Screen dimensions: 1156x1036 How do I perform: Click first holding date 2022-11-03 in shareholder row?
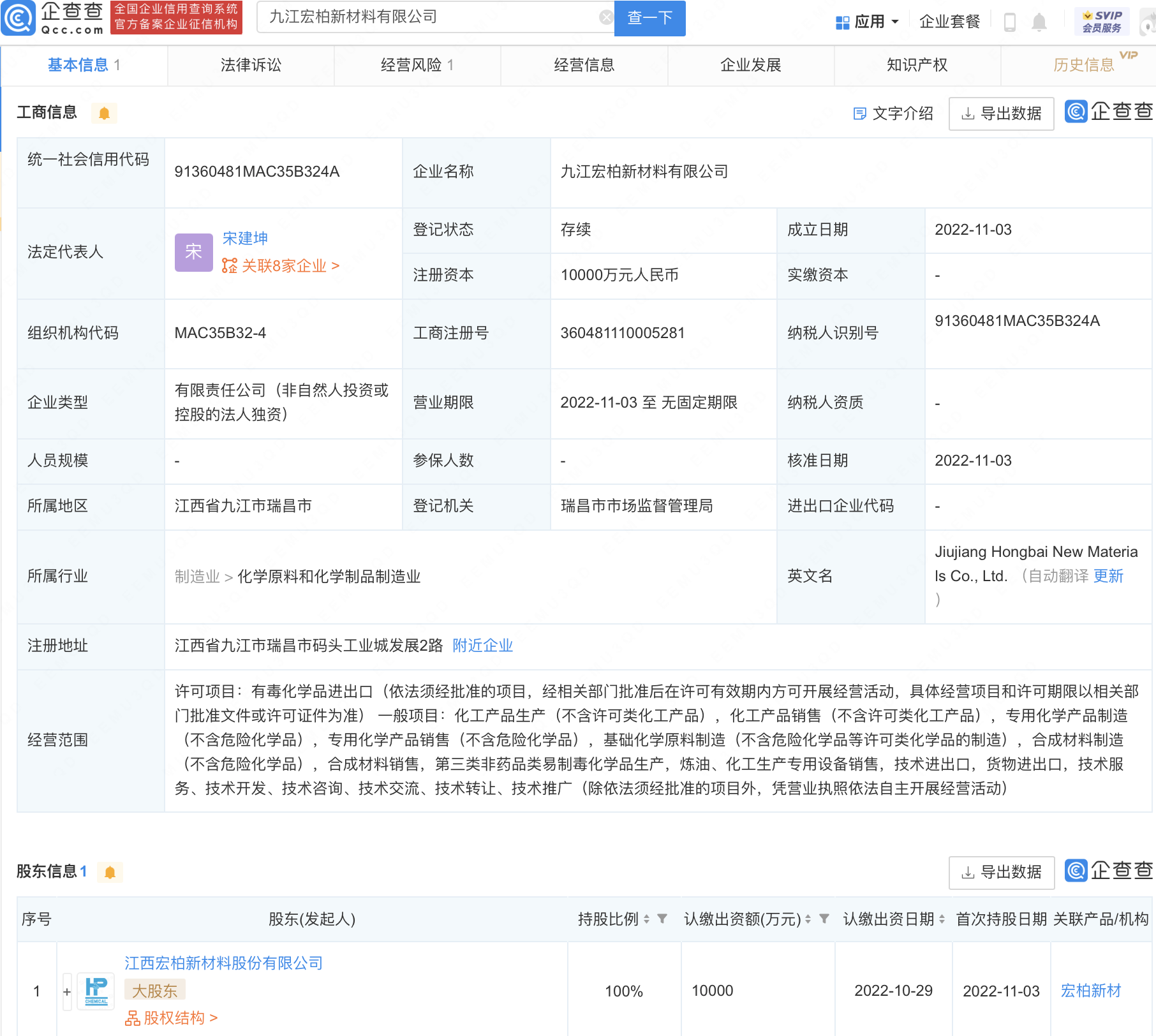click(1002, 991)
